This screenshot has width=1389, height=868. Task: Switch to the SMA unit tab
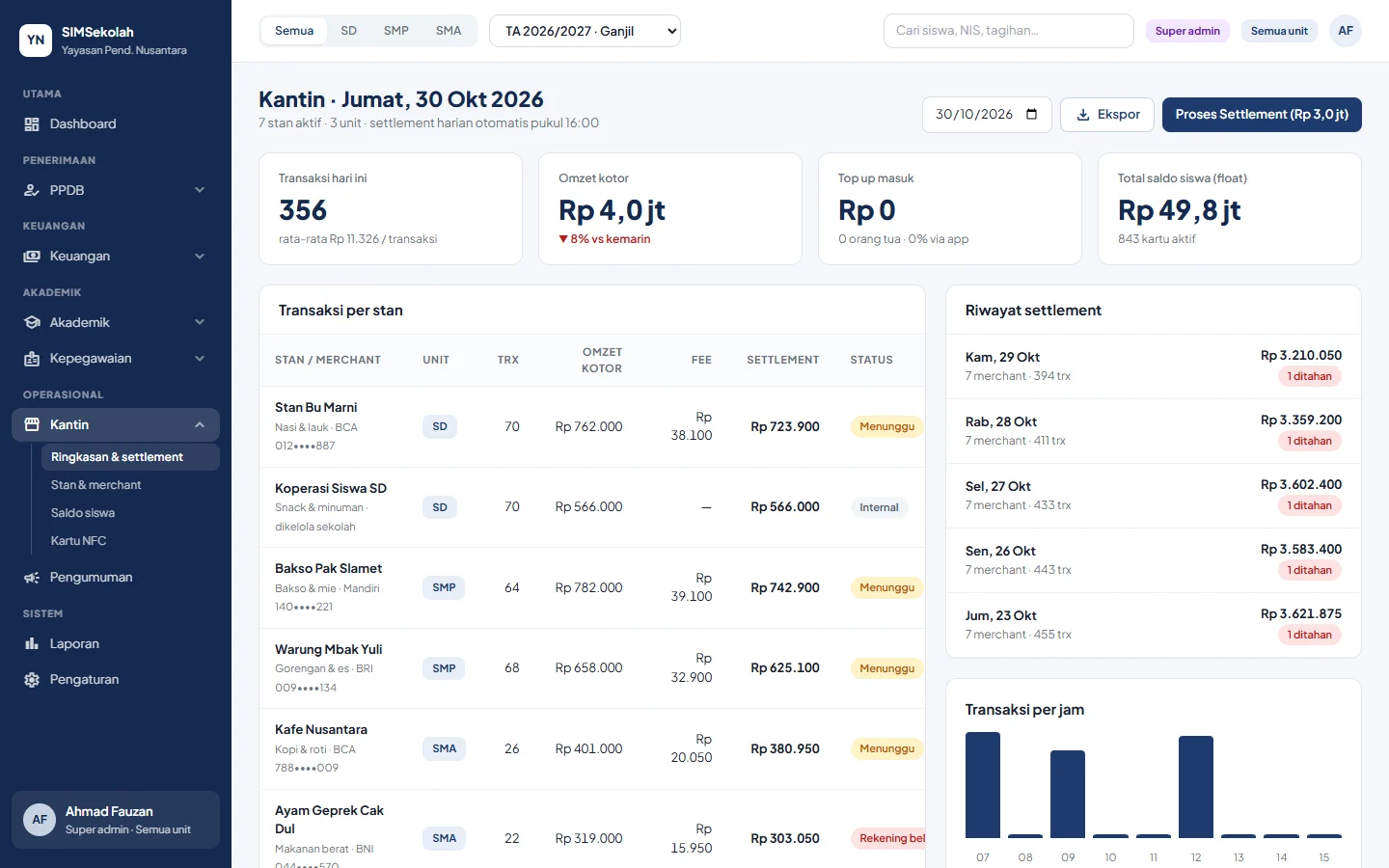[x=449, y=31]
